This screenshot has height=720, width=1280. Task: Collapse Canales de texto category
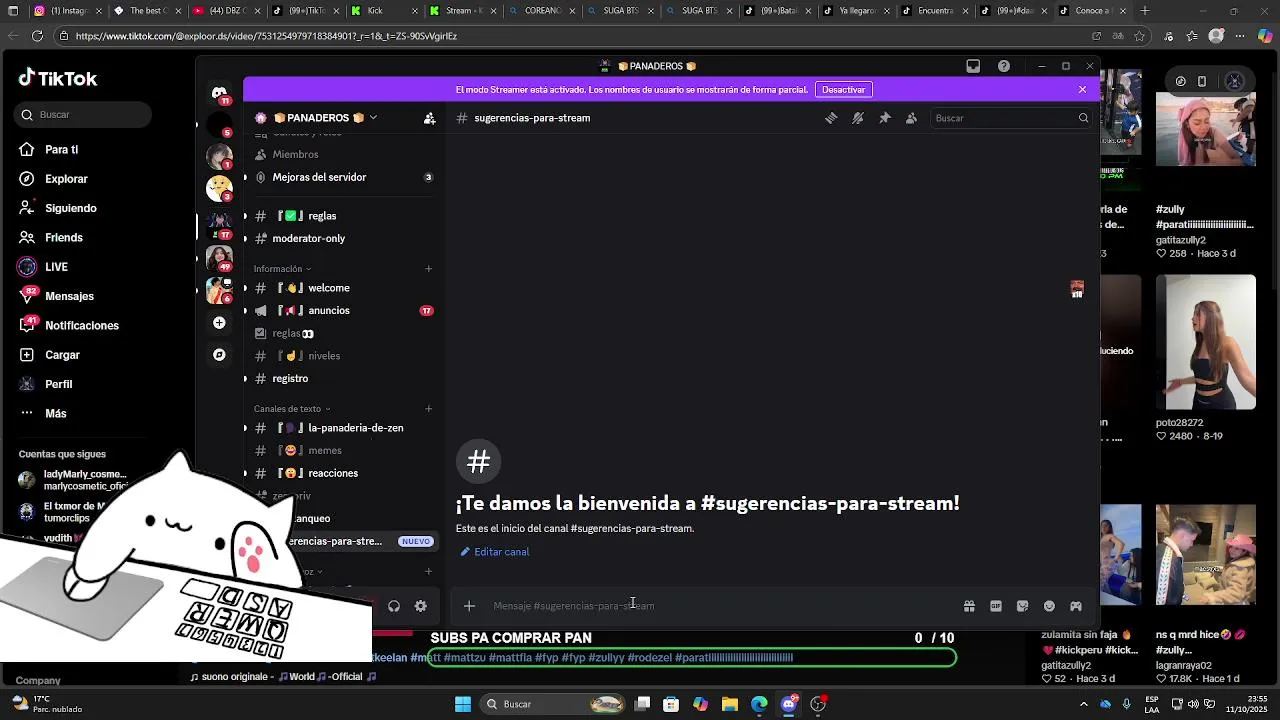[292, 409]
